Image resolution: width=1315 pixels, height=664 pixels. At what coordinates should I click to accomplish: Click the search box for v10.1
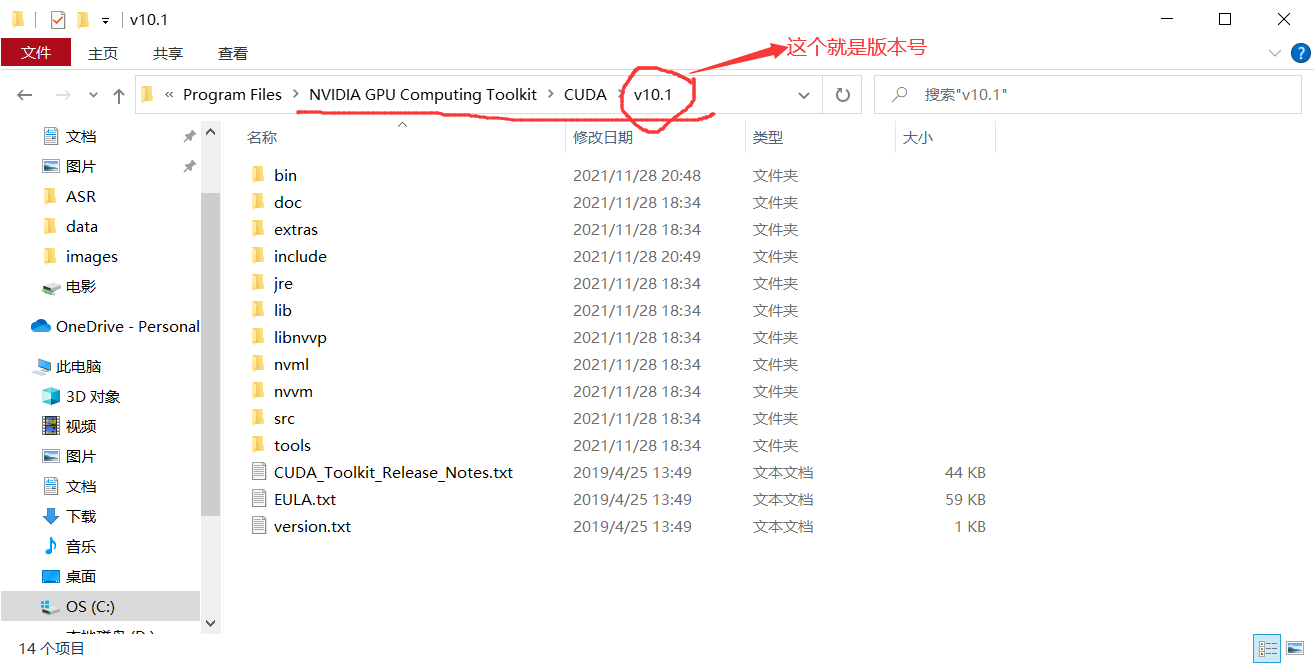[x=1090, y=94]
